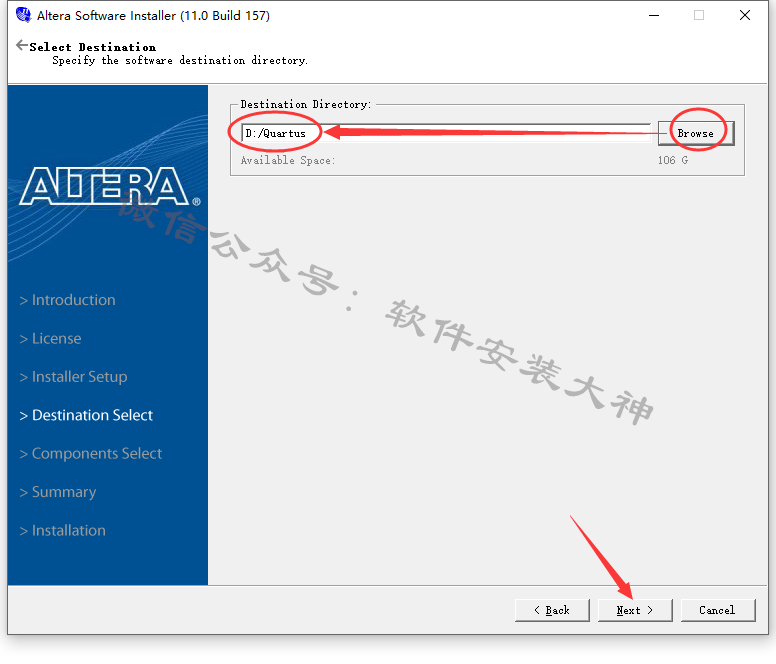
Task: Select the Installer Setup step
Action: (x=73, y=377)
